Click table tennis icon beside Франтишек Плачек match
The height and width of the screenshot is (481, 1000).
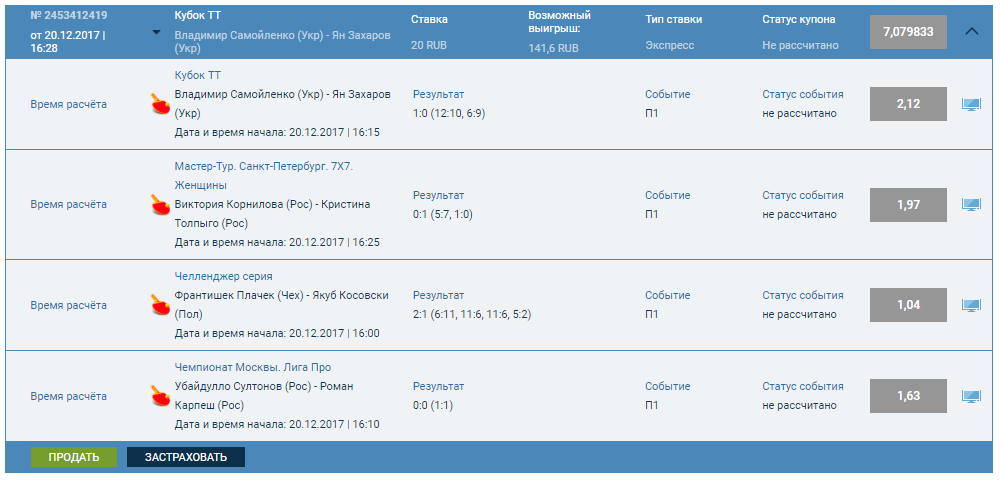(x=159, y=304)
